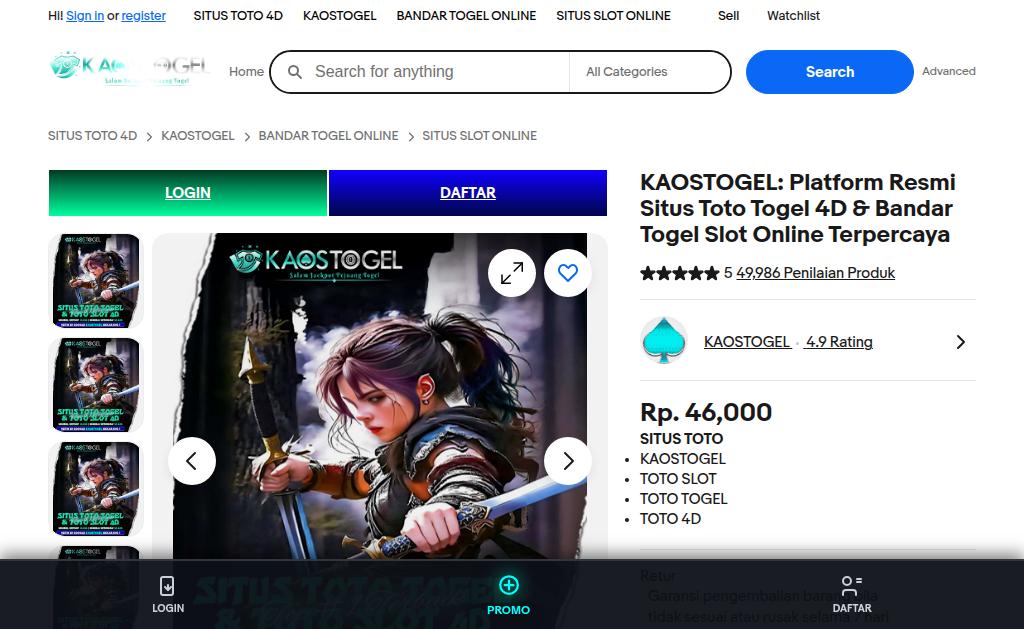Expand the product image to fullscreen

(x=512, y=273)
